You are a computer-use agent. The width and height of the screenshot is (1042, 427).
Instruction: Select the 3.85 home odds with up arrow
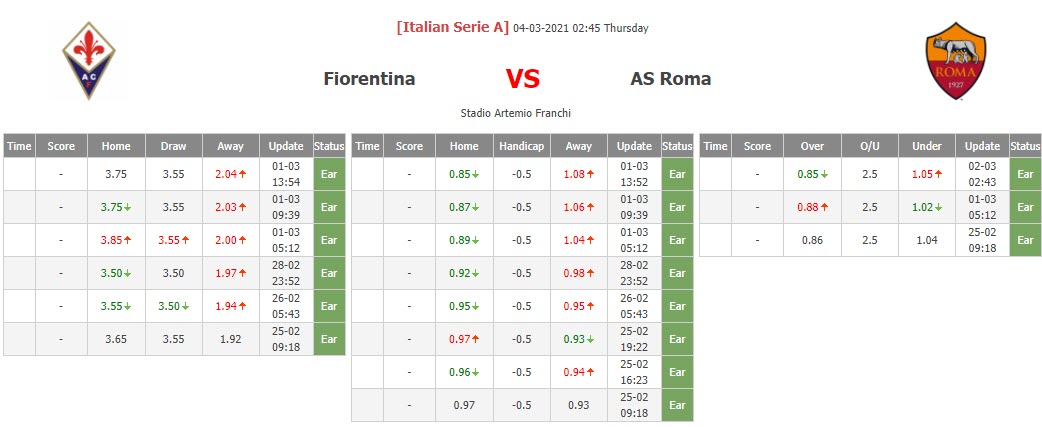(x=116, y=240)
